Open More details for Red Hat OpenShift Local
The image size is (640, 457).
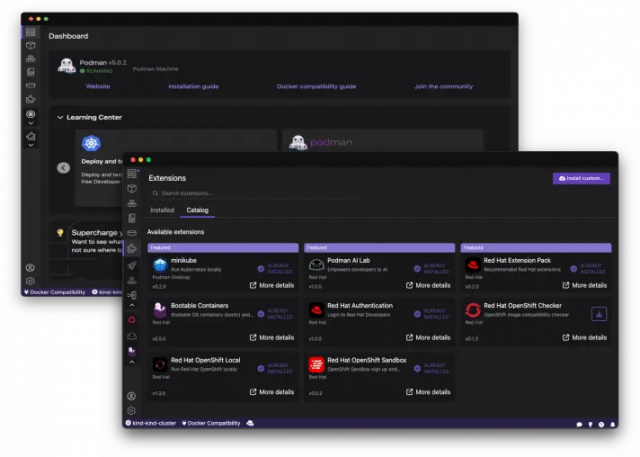coord(272,392)
